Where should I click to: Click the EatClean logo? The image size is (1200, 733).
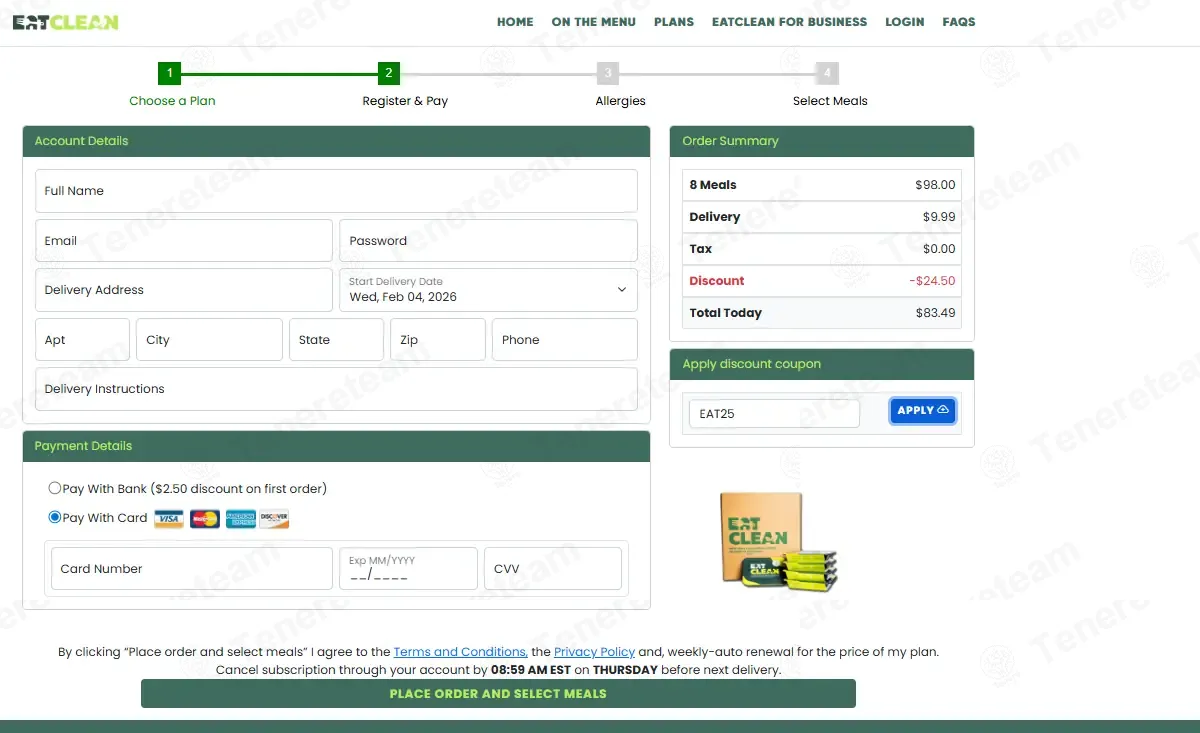(x=65, y=22)
